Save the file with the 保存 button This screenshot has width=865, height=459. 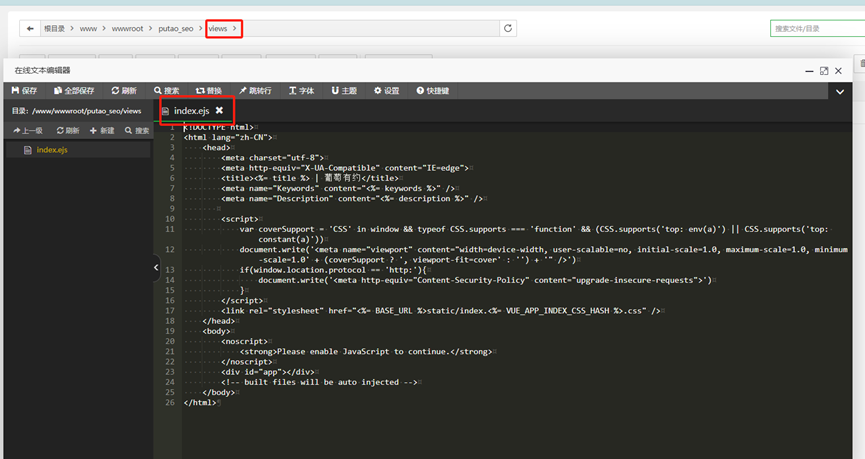pyautogui.click(x=24, y=90)
